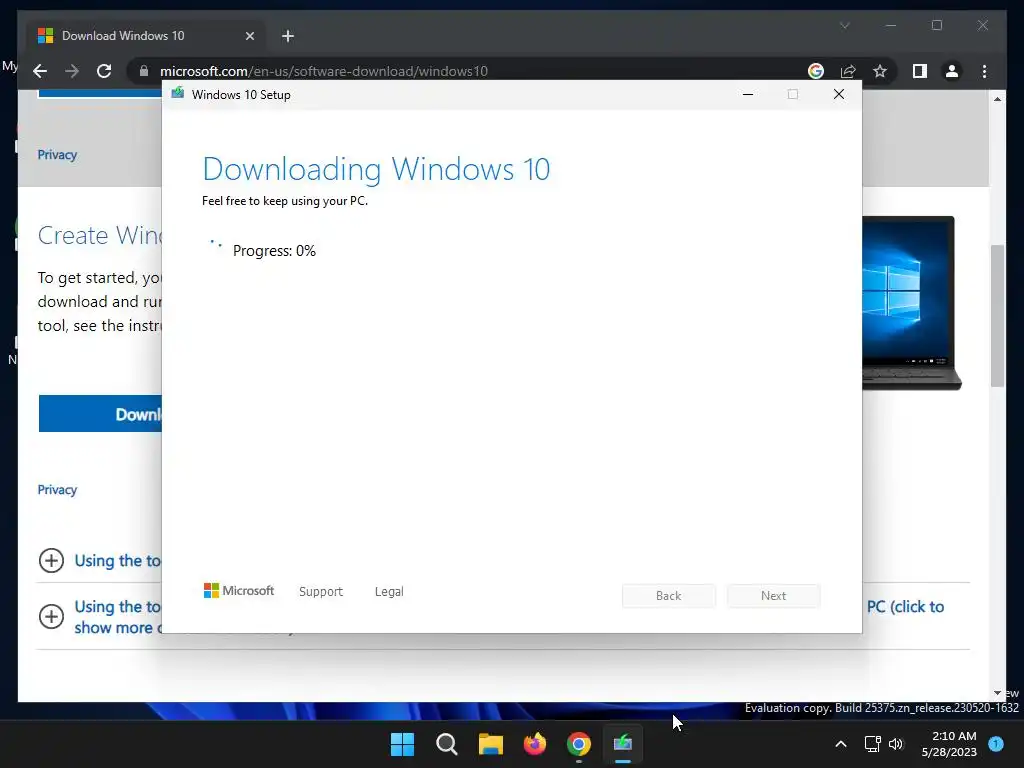Reload the Microsoft download page
This screenshot has height=768, width=1024.
[x=104, y=71]
